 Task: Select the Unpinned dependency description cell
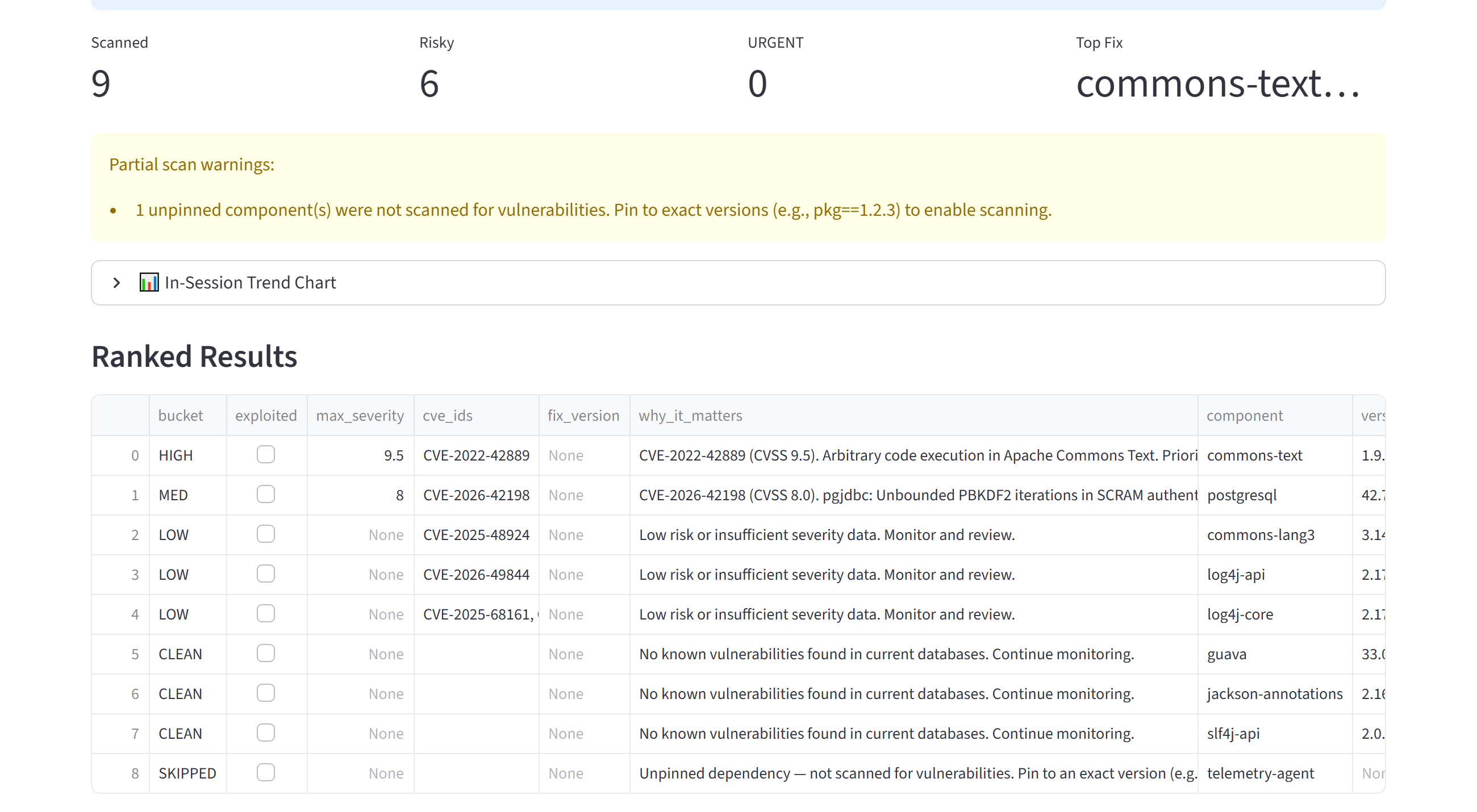[x=913, y=773]
